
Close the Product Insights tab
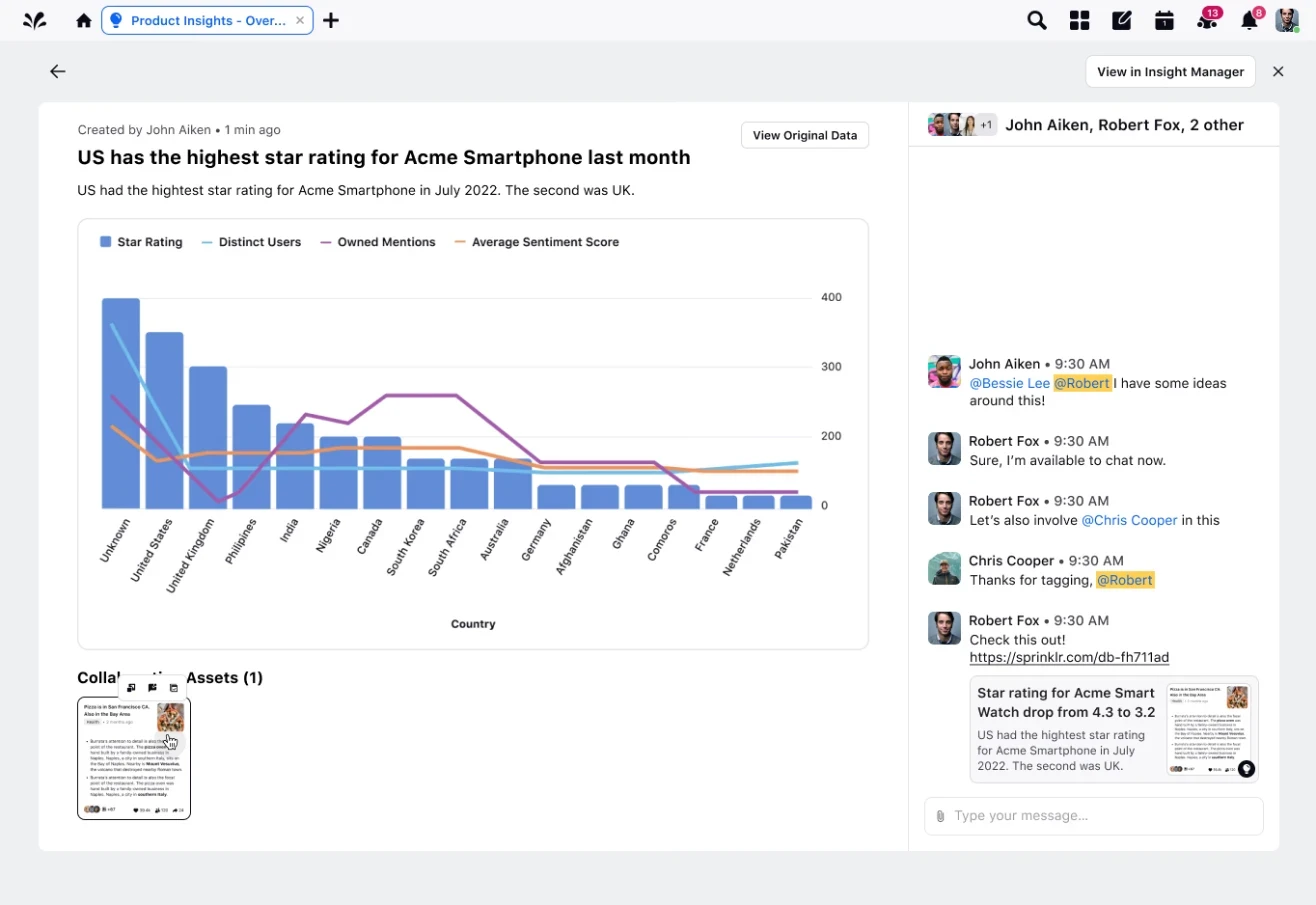tap(300, 20)
